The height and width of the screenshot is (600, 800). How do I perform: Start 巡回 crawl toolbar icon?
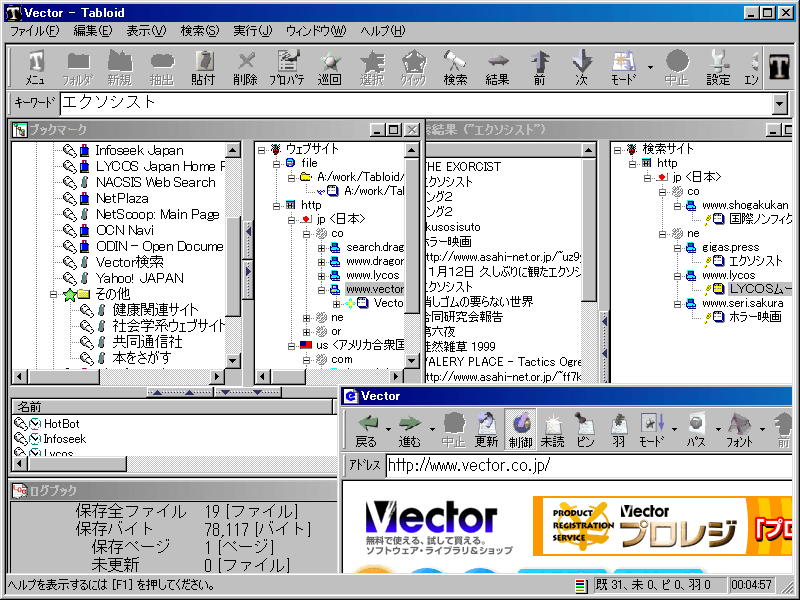coord(330,67)
